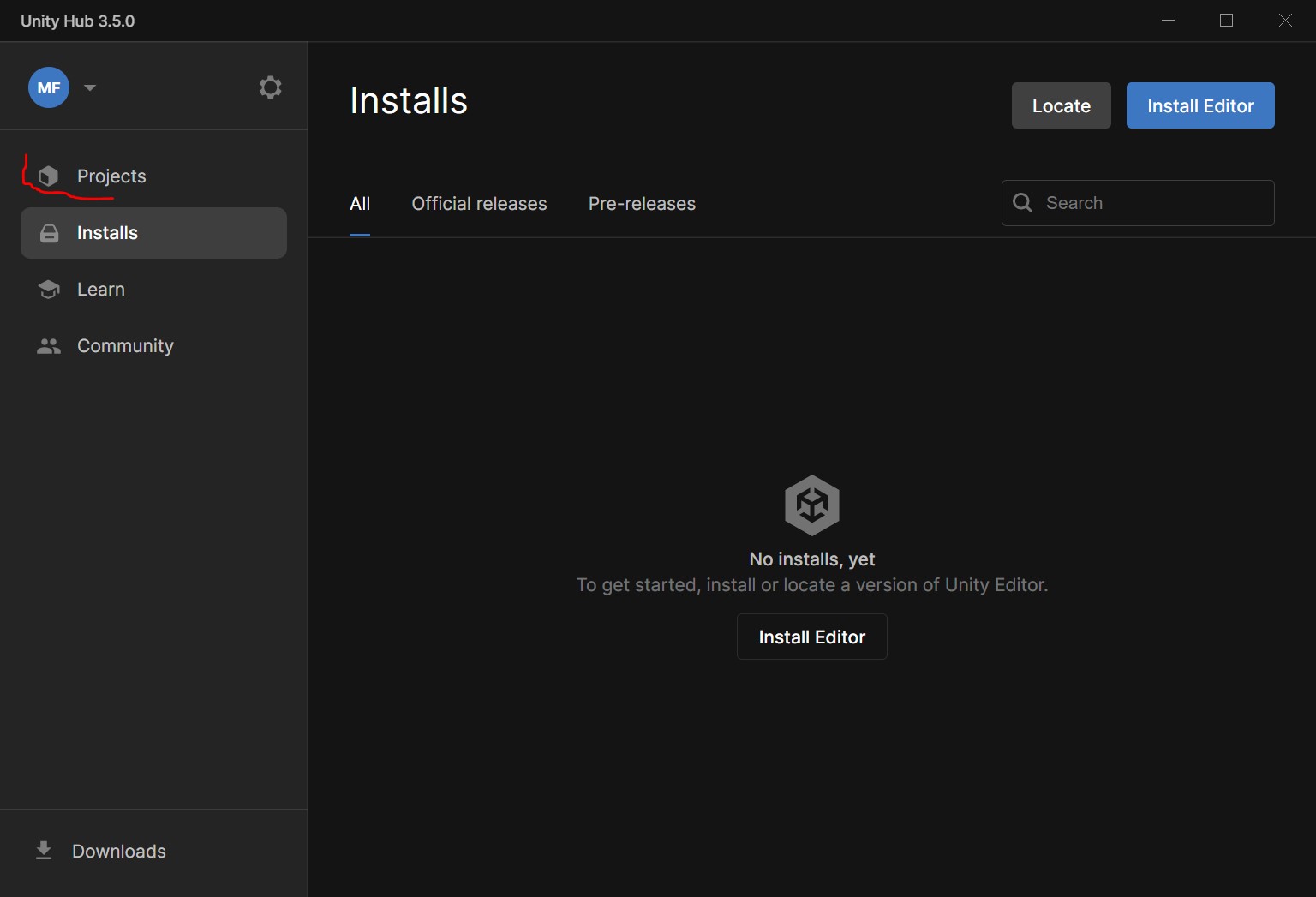This screenshot has width=1316, height=897.
Task: Switch to the All tab
Action: point(360,204)
